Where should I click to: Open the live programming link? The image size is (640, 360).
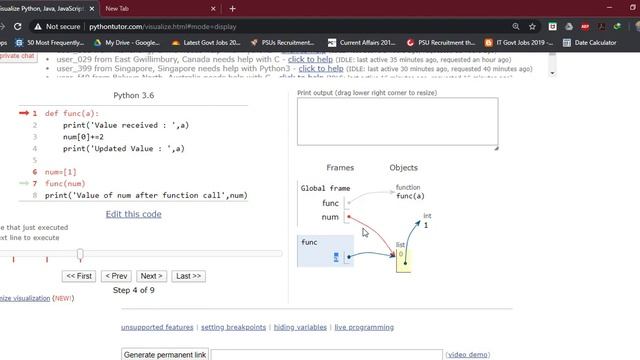364,327
